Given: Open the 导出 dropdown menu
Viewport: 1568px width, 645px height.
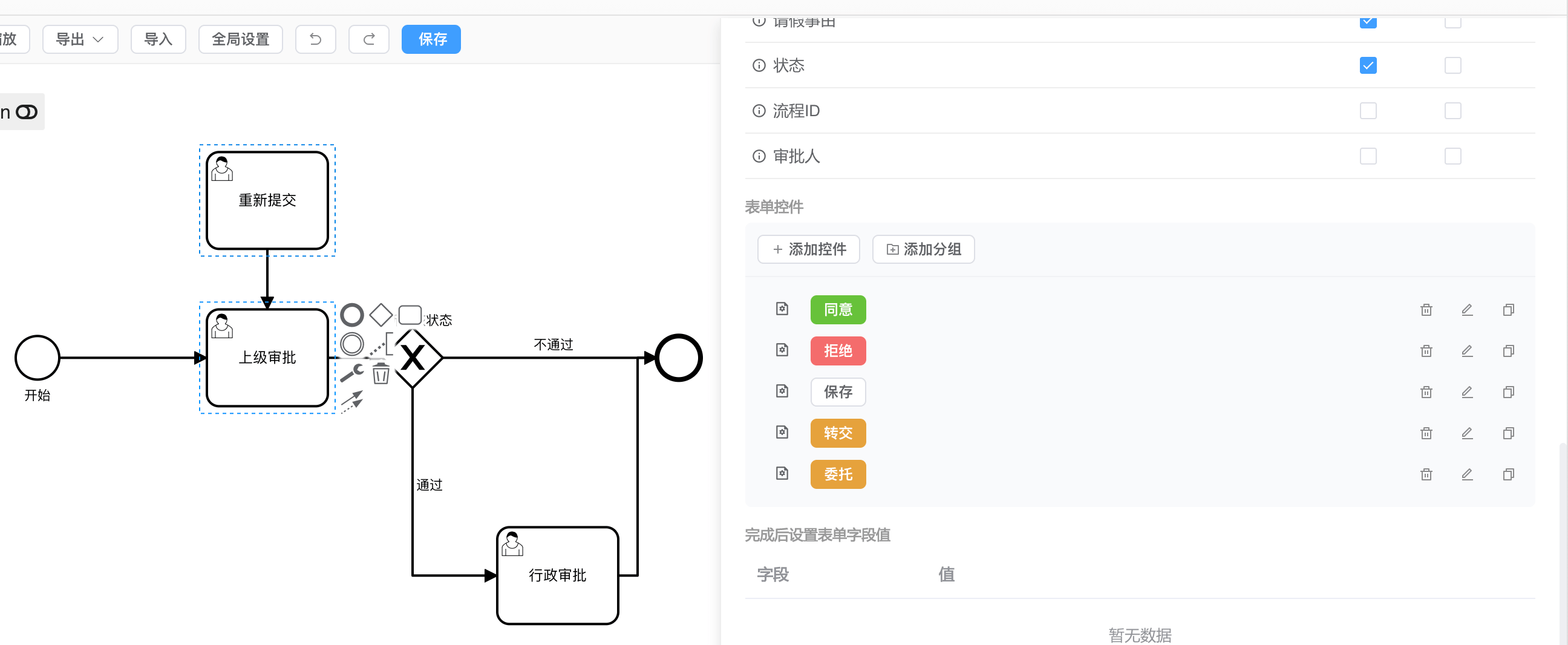Looking at the screenshot, I should [80, 39].
